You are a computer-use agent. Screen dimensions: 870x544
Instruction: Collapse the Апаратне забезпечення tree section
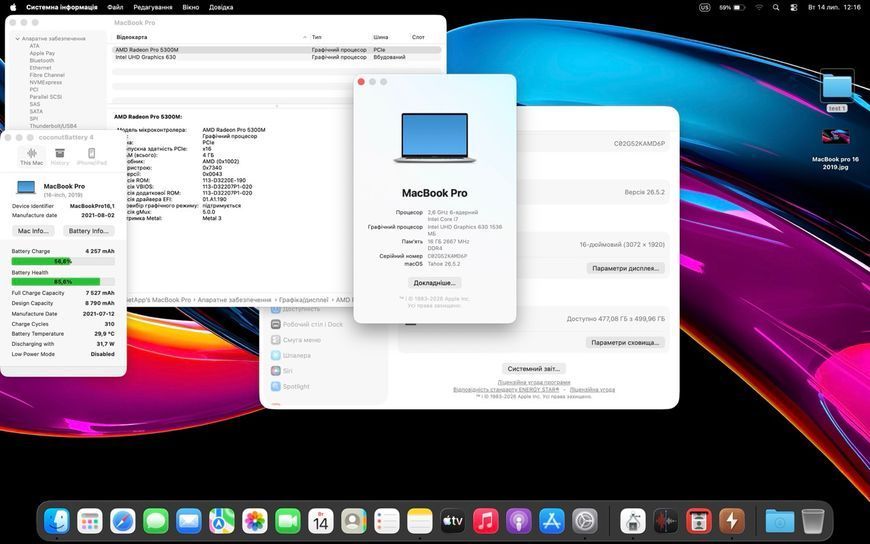point(18,39)
